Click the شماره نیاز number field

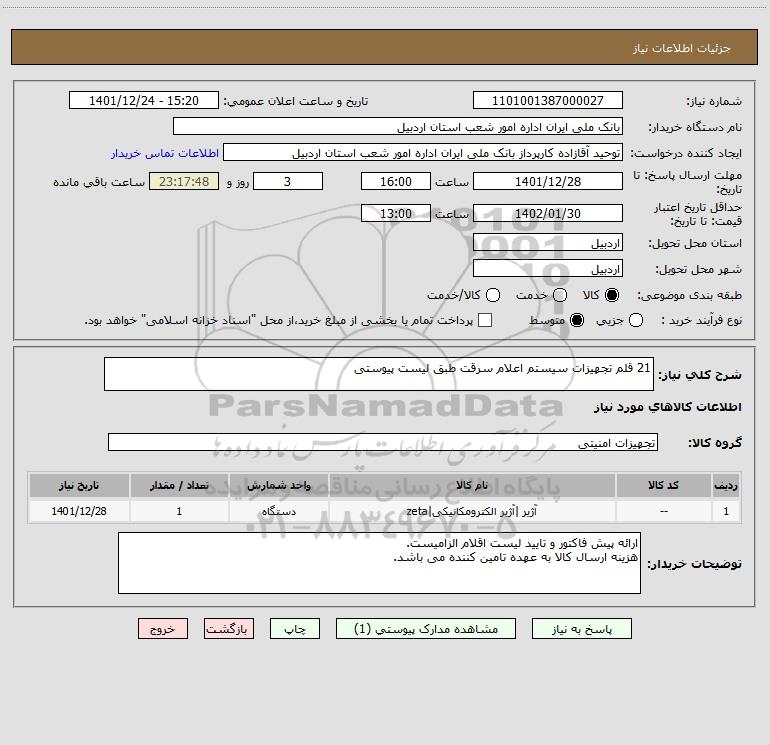pos(548,101)
